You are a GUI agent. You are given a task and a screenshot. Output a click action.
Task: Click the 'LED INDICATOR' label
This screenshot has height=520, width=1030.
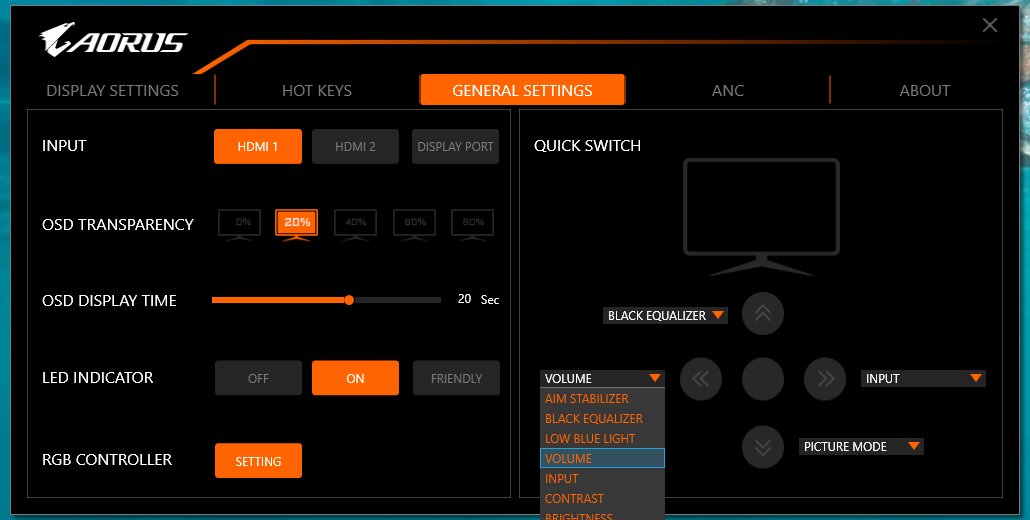tap(97, 378)
